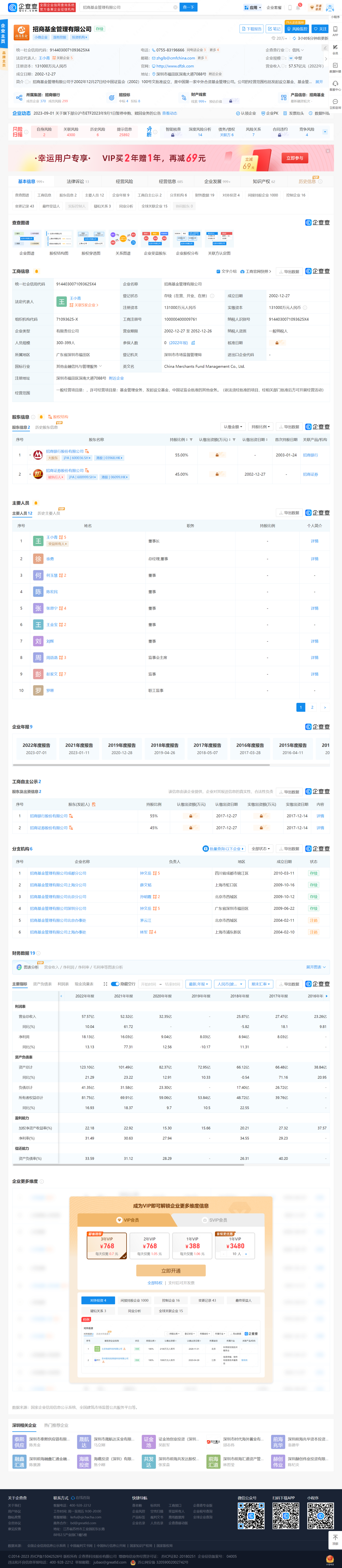Go to page 2 of 主要人员

(x=312, y=707)
